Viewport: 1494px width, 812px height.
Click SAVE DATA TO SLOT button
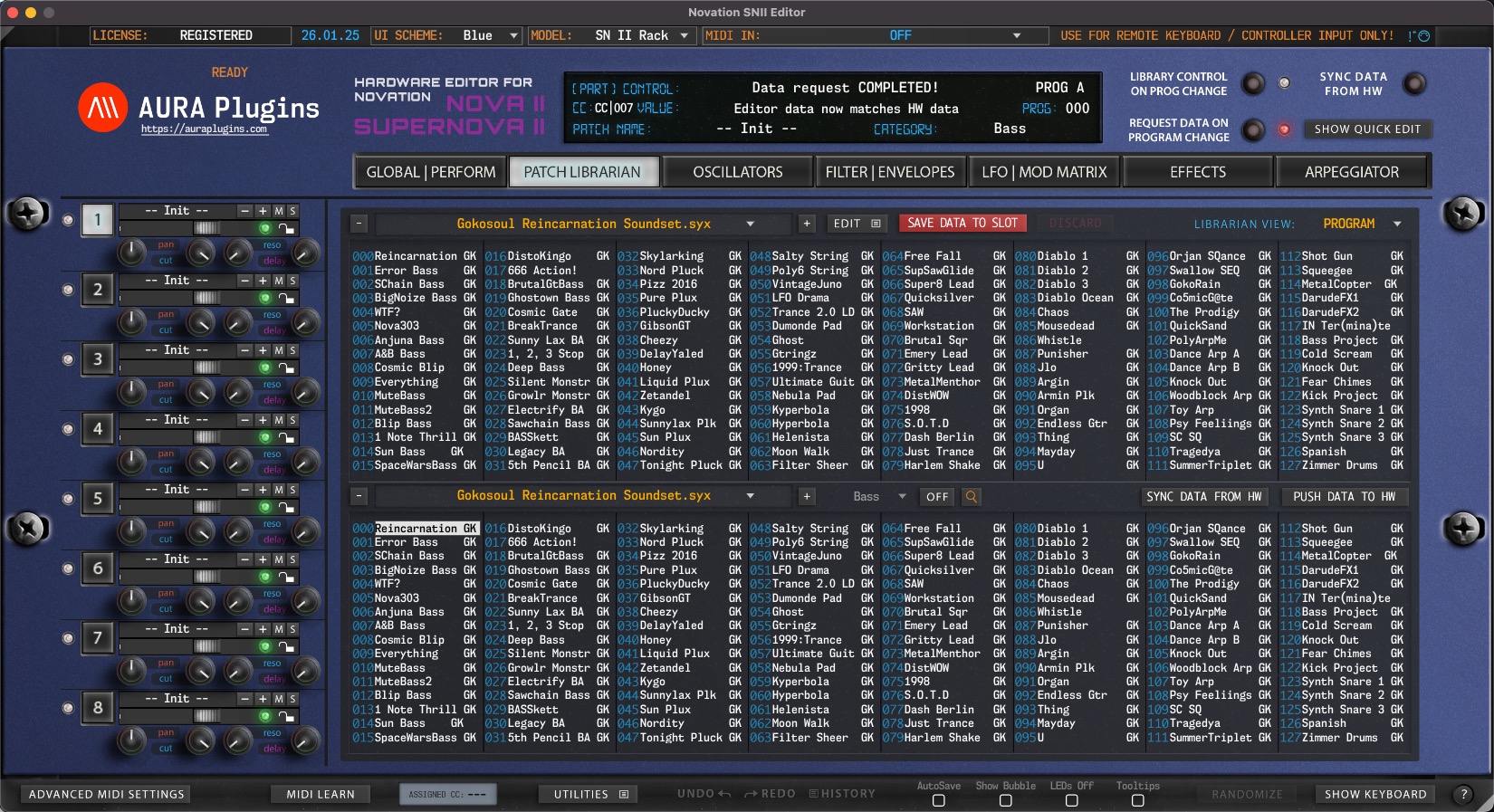(x=962, y=223)
